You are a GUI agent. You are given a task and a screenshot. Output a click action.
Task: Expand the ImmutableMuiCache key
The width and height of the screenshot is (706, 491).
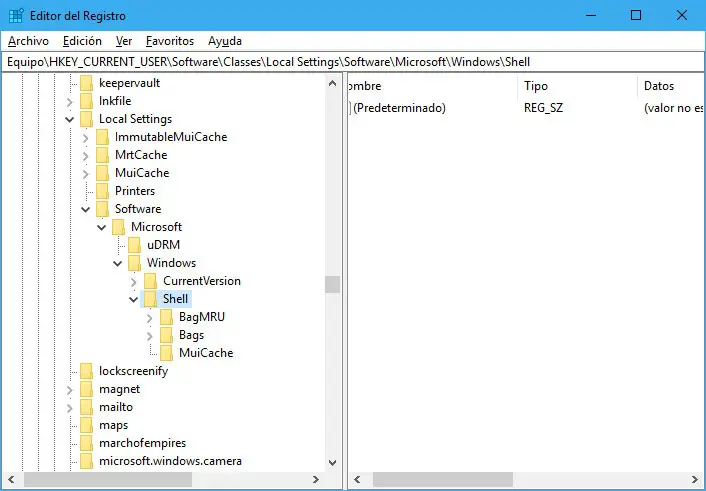(x=86, y=138)
